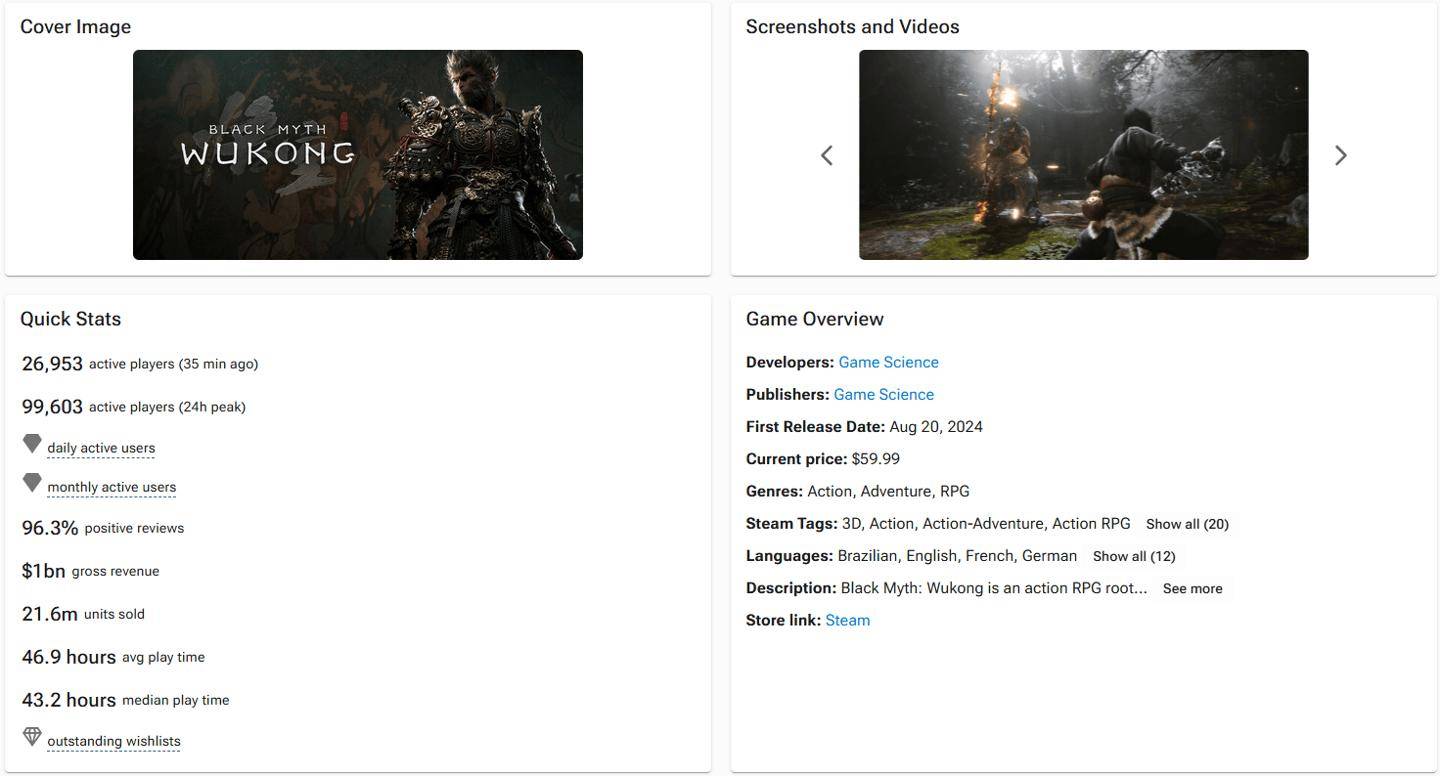The height and width of the screenshot is (776, 1440).
Task: Open the outstanding wishlists link
Action: pyautogui.click(x=114, y=741)
